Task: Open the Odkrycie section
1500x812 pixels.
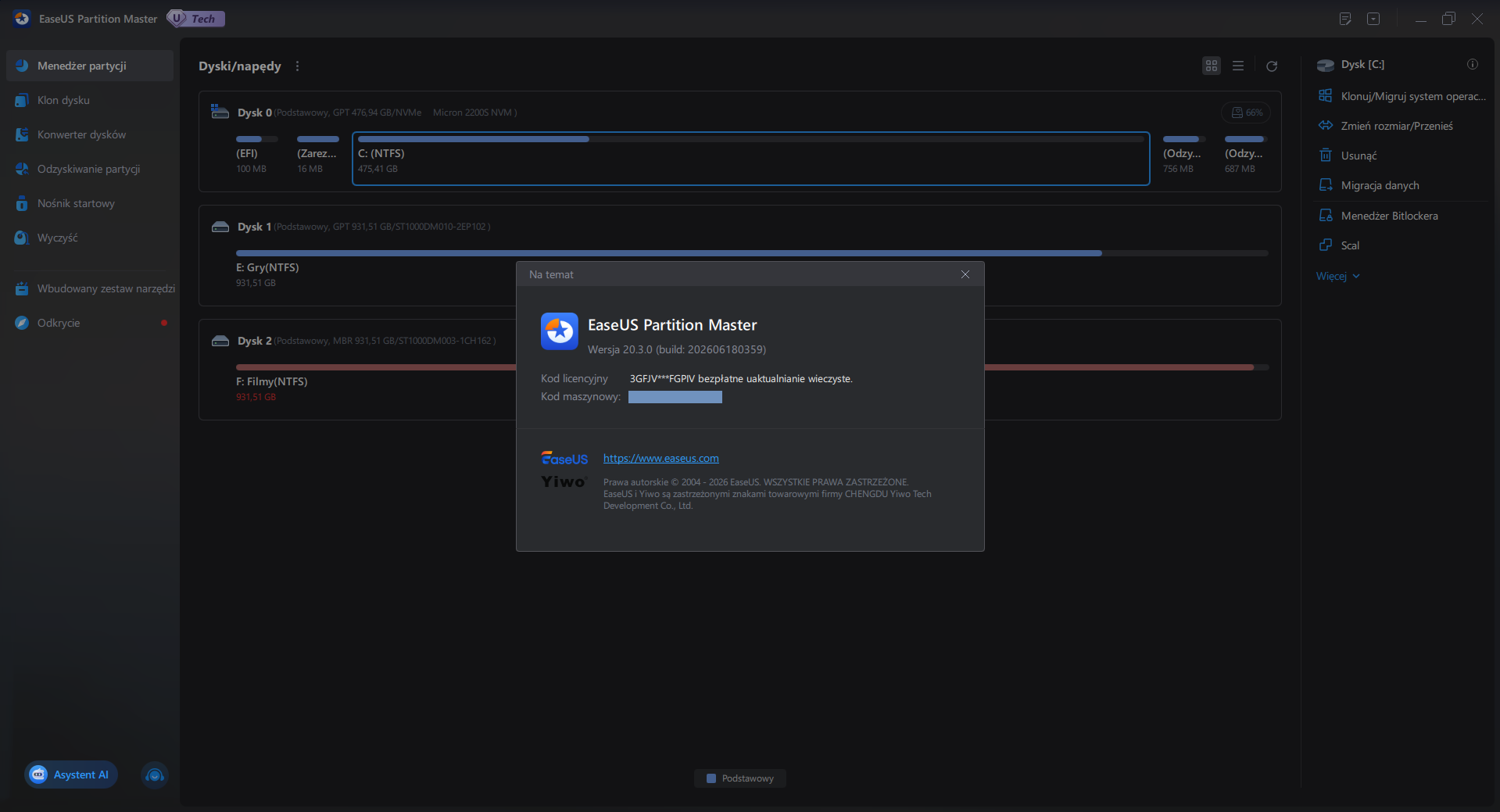Action: [x=90, y=323]
